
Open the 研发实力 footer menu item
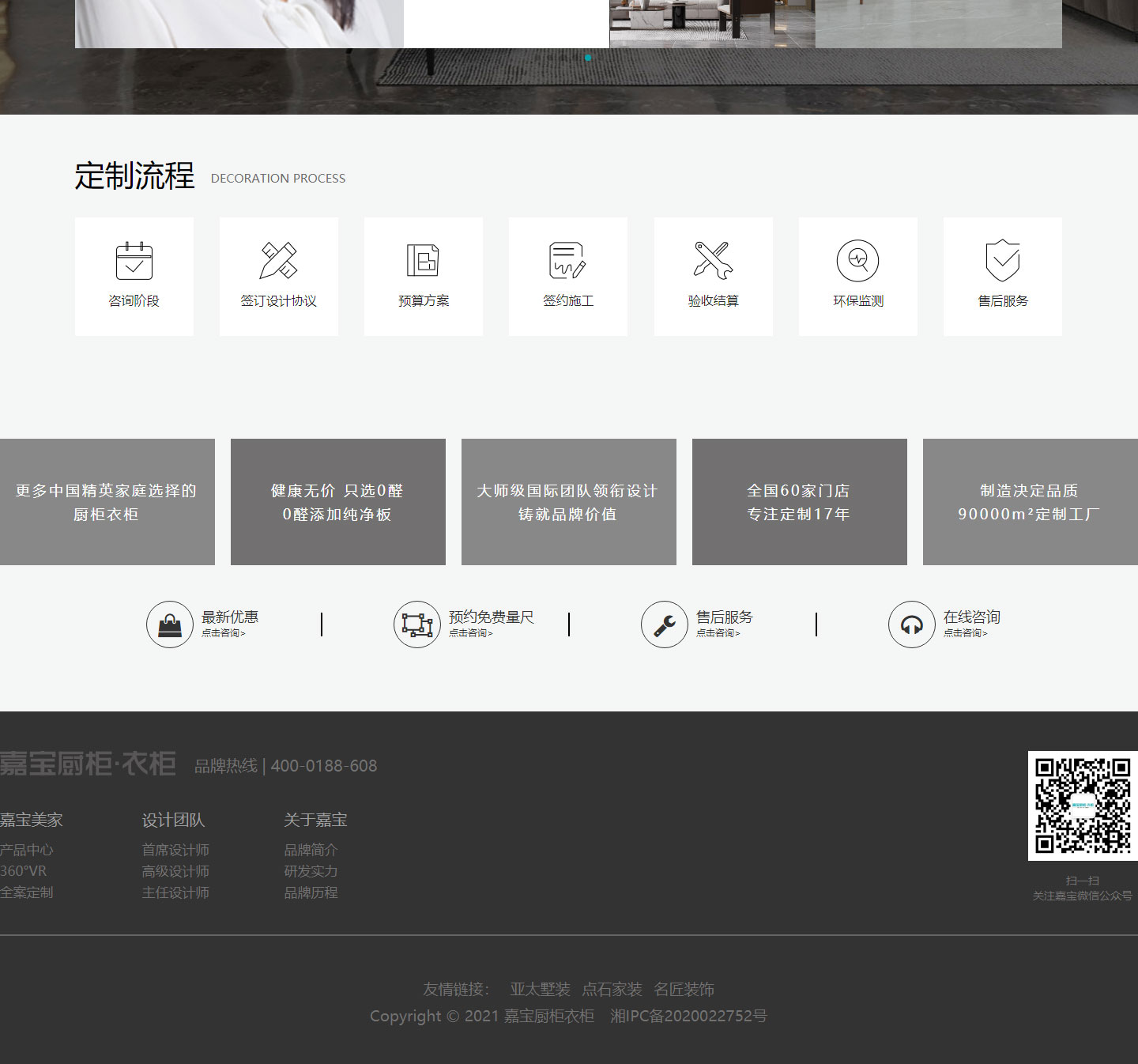click(311, 871)
